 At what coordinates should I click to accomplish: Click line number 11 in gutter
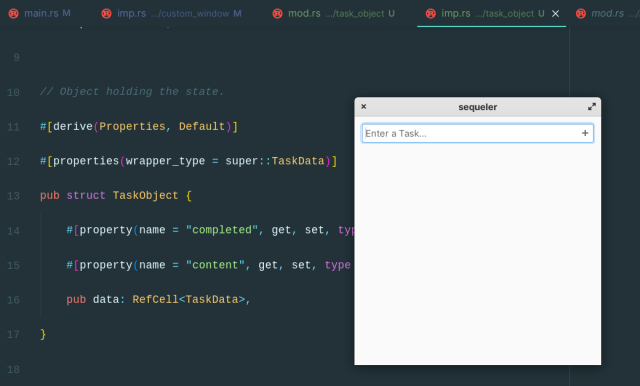[x=13, y=127]
